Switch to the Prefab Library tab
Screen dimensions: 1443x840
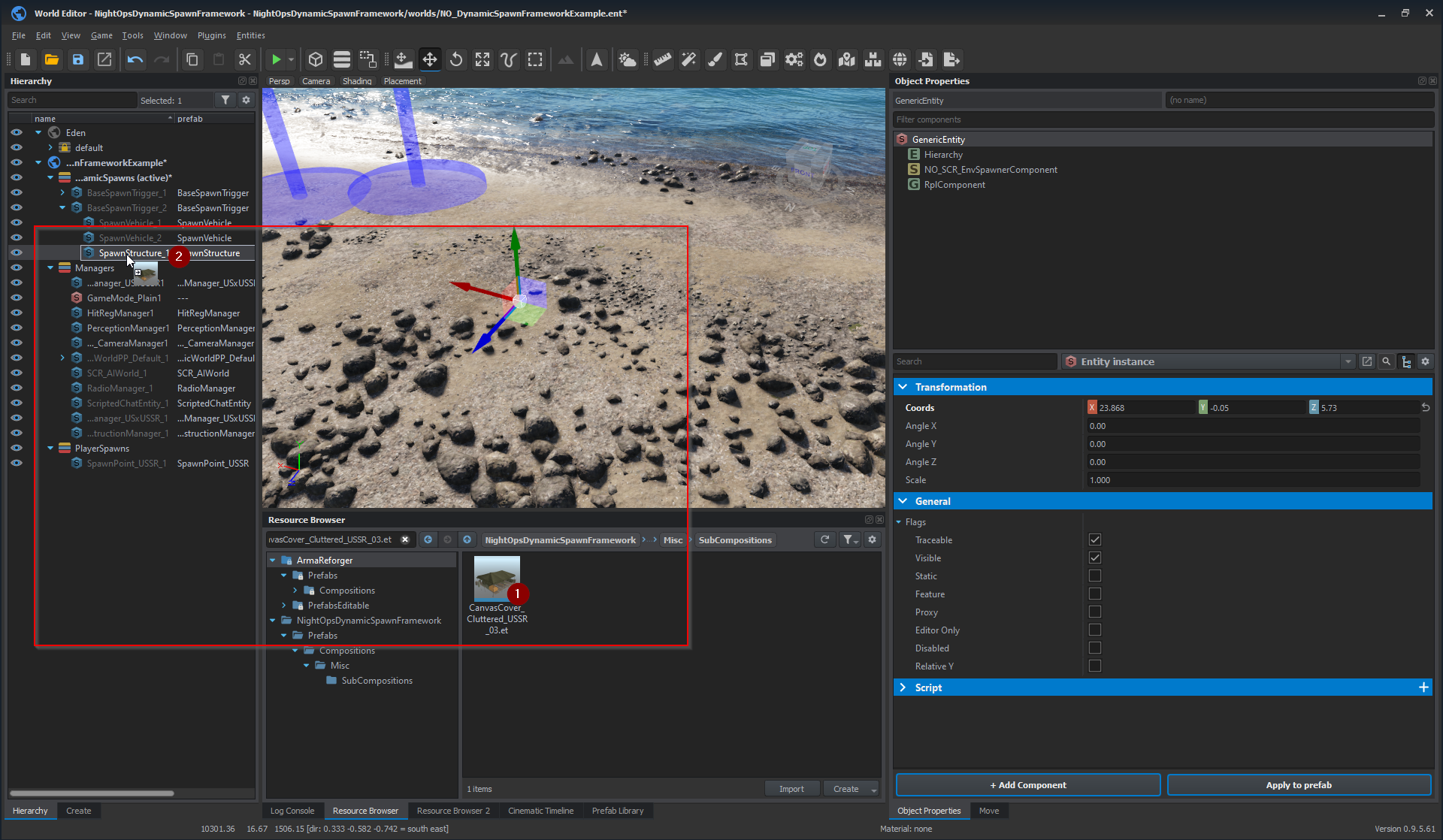pyautogui.click(x=617, y=811)
